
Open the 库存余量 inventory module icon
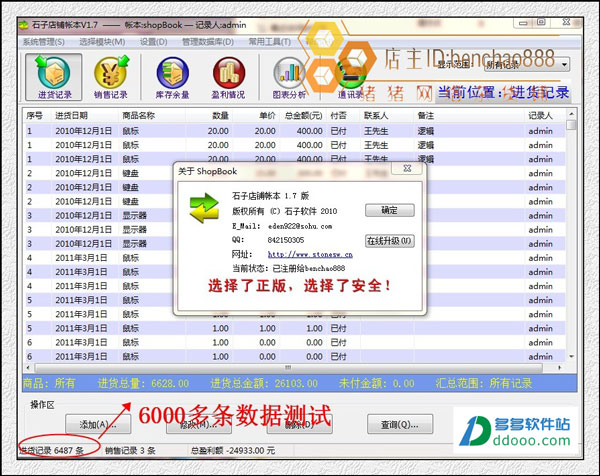[x=172, y=77]
